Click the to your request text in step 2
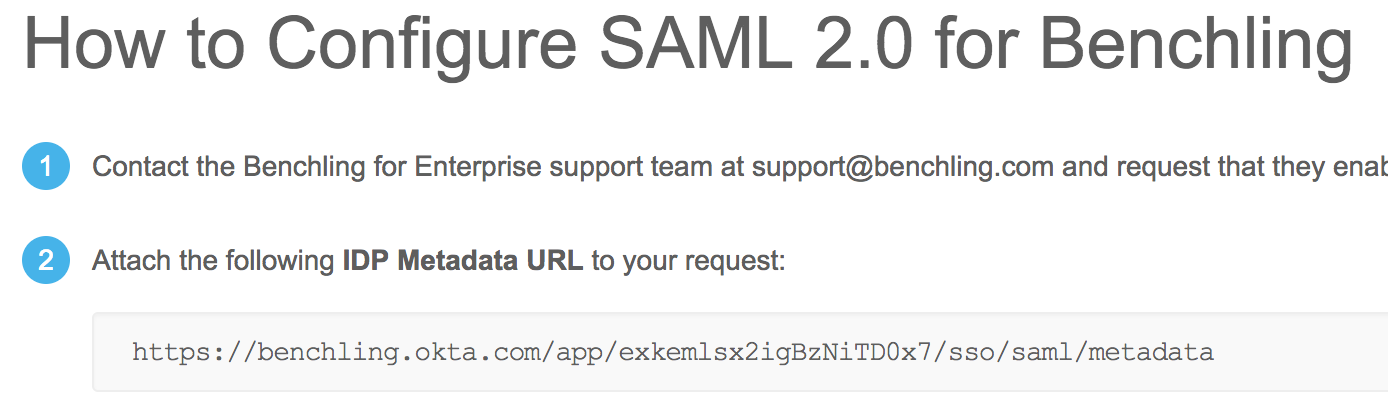Viewport: 1388px width, 416px height. pyautogui.click(x=689, y=262)
